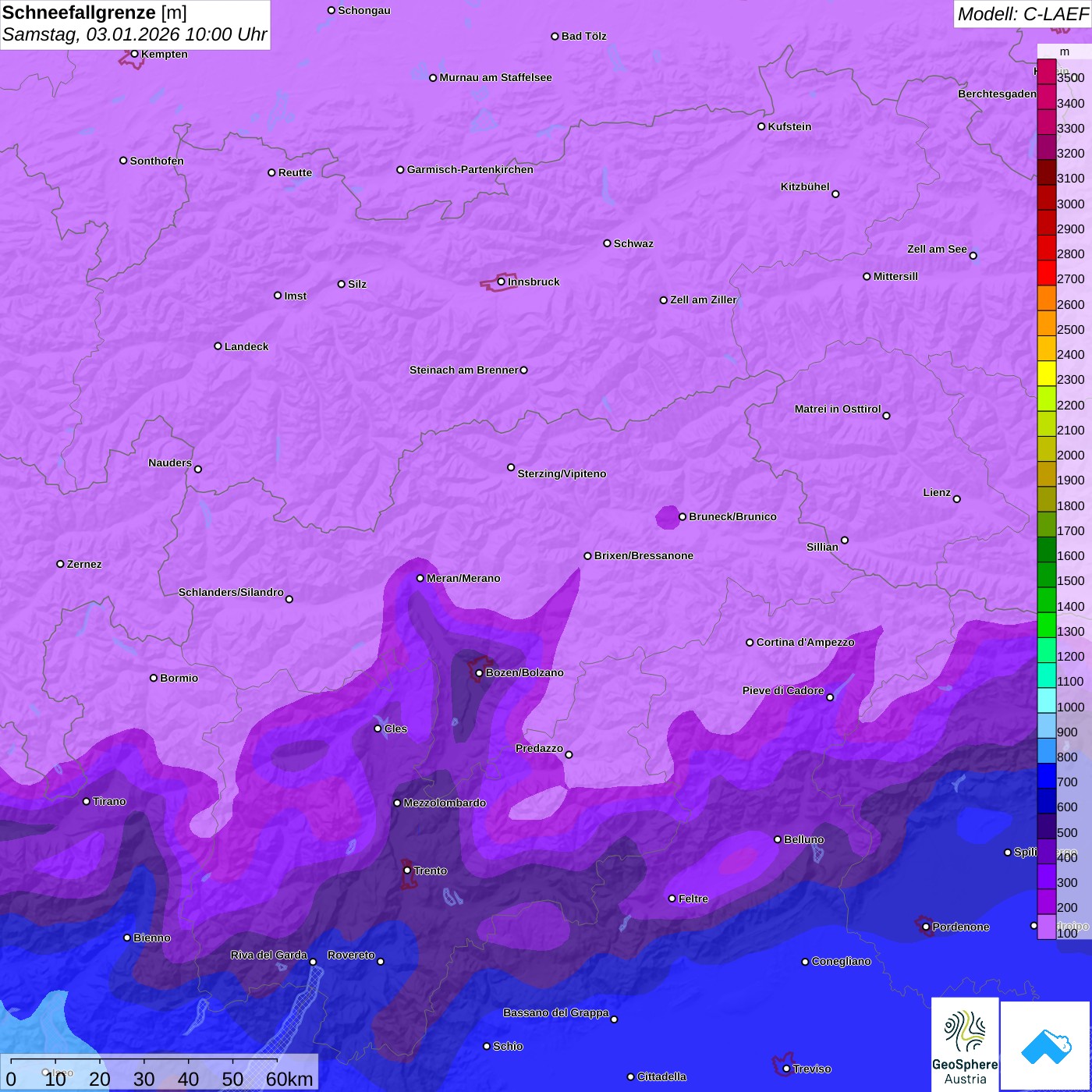Select the cyan 1000 m legend swatch

click(x=1046, y=700)
